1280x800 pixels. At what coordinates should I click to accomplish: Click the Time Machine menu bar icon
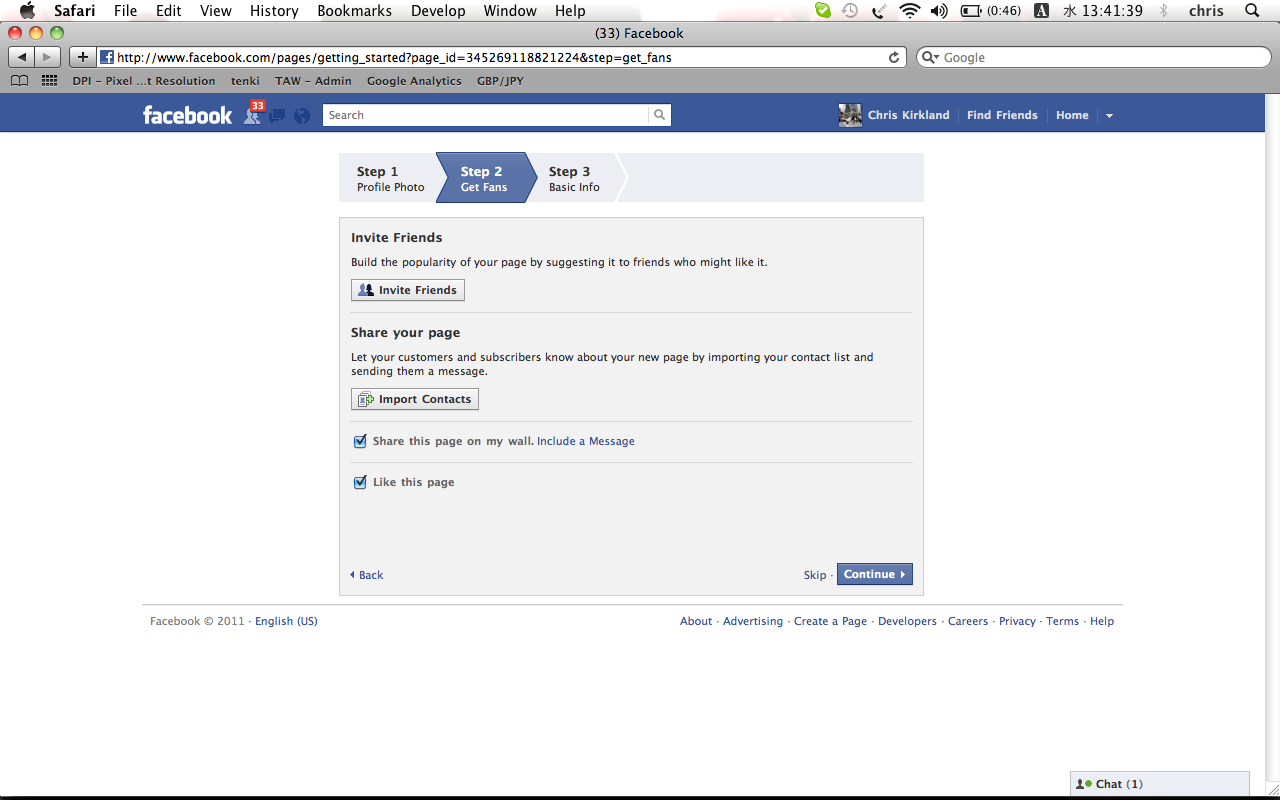coord(850,10)
